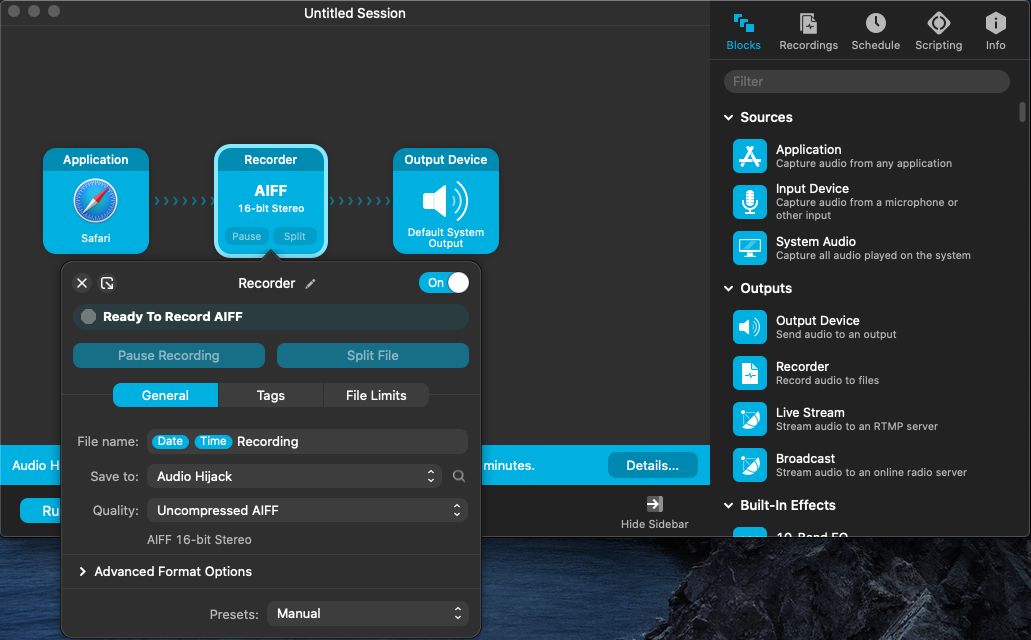Click the Ready To Record AIFF status

[270, 317]
